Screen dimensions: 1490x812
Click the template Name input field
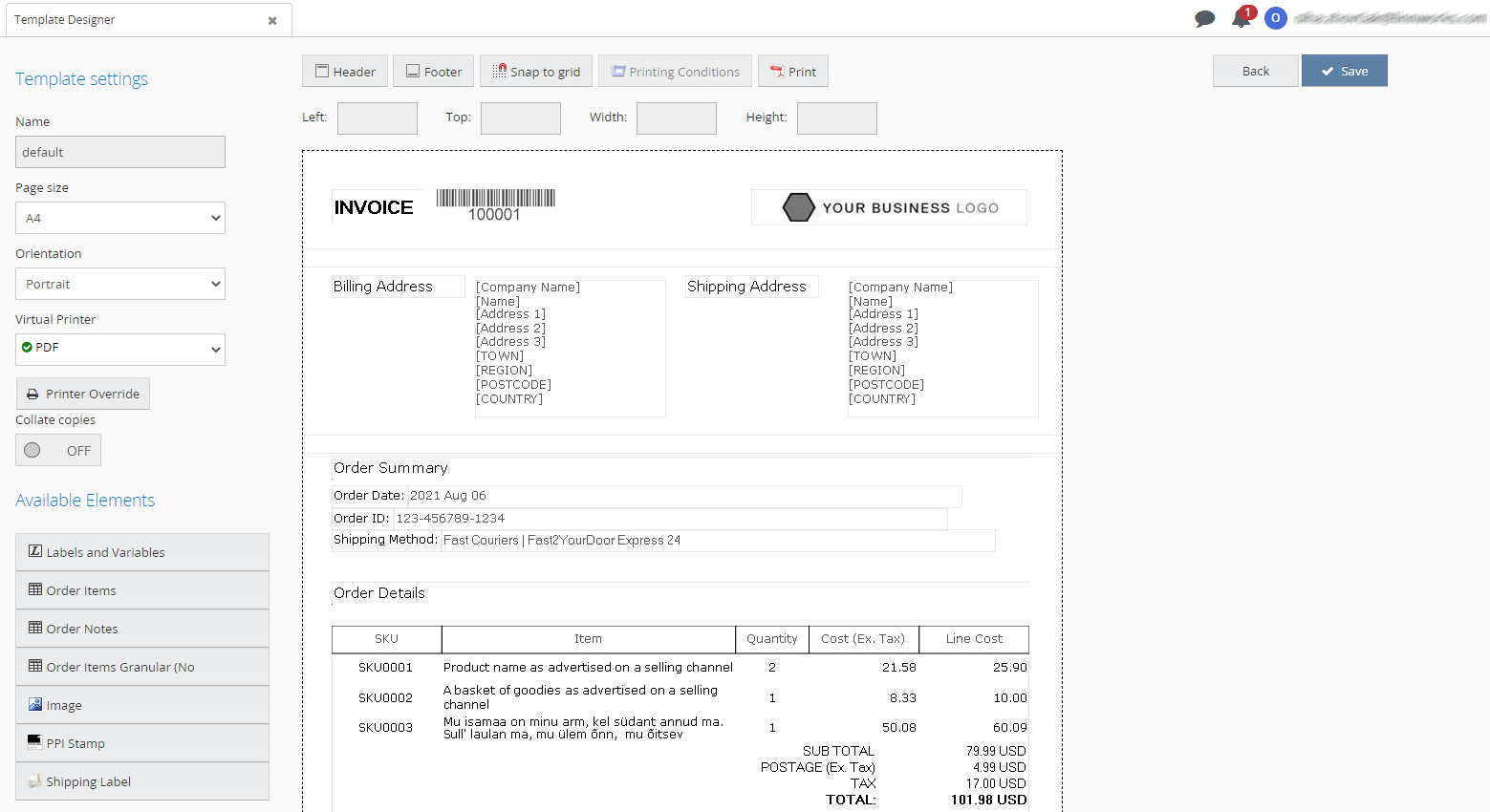120,152
